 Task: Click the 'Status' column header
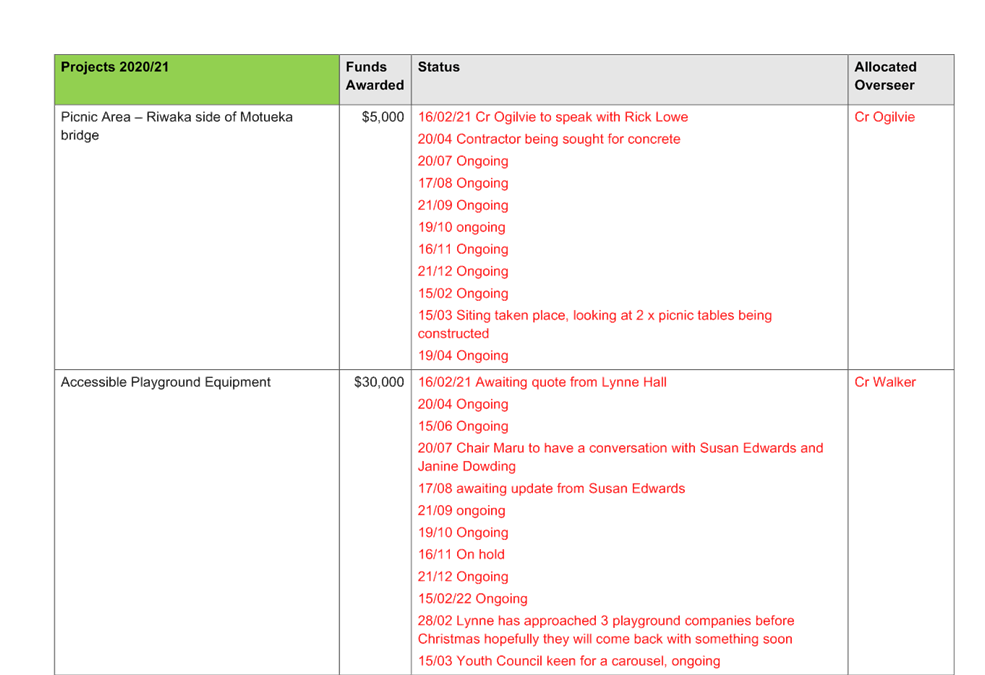(629, 80)
